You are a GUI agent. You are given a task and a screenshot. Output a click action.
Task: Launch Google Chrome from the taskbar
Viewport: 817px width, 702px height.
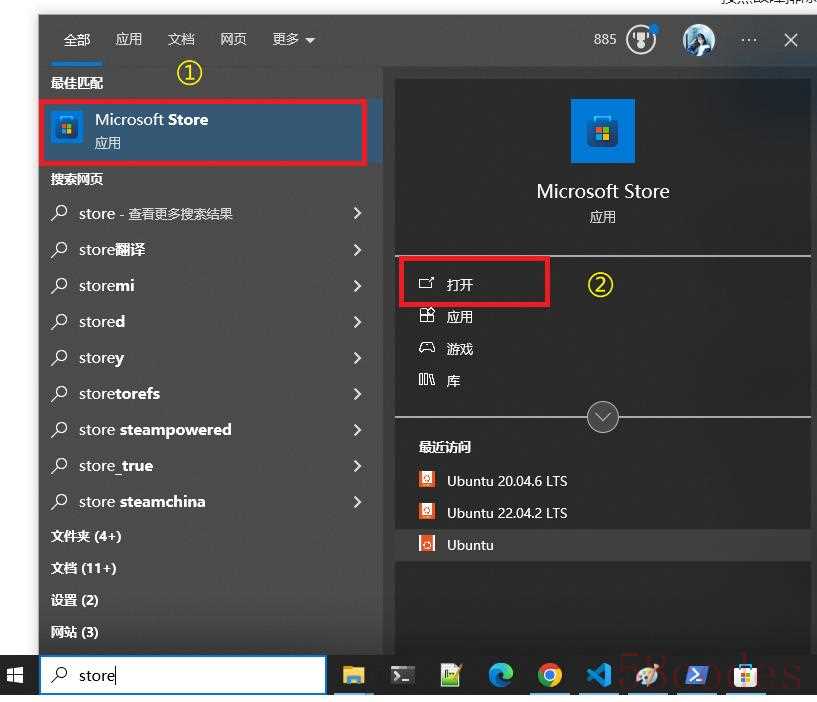pyautogui.click(x=549, y=675)
